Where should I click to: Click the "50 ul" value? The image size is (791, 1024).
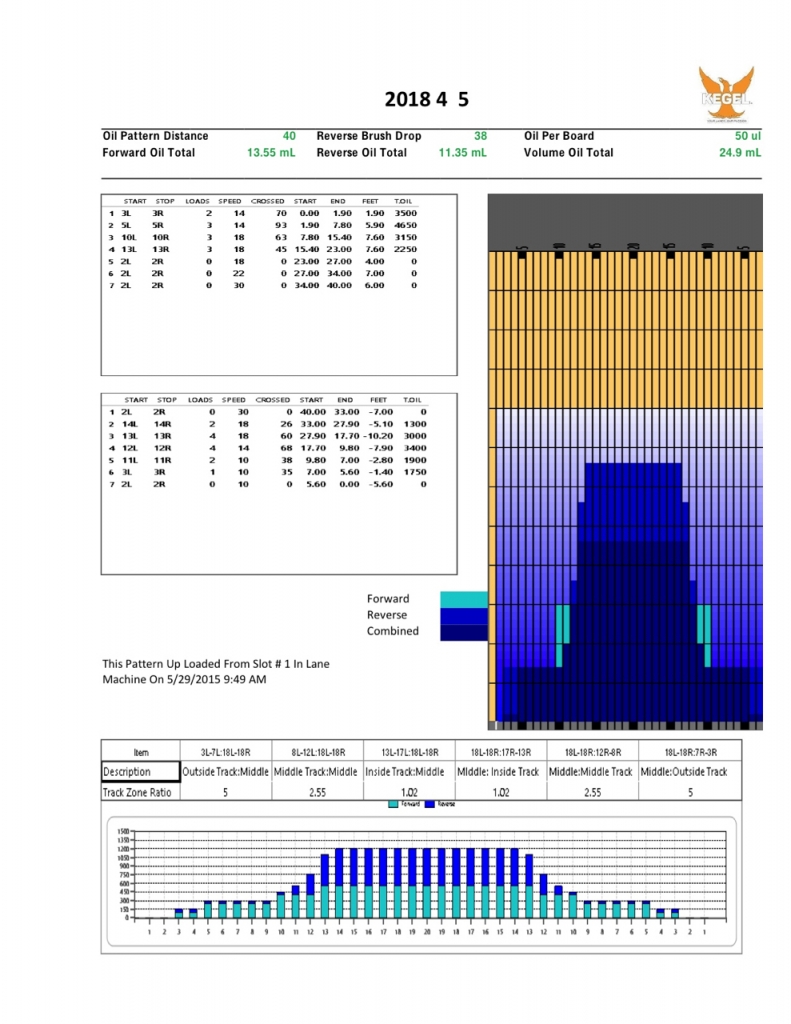click(748, 136)
